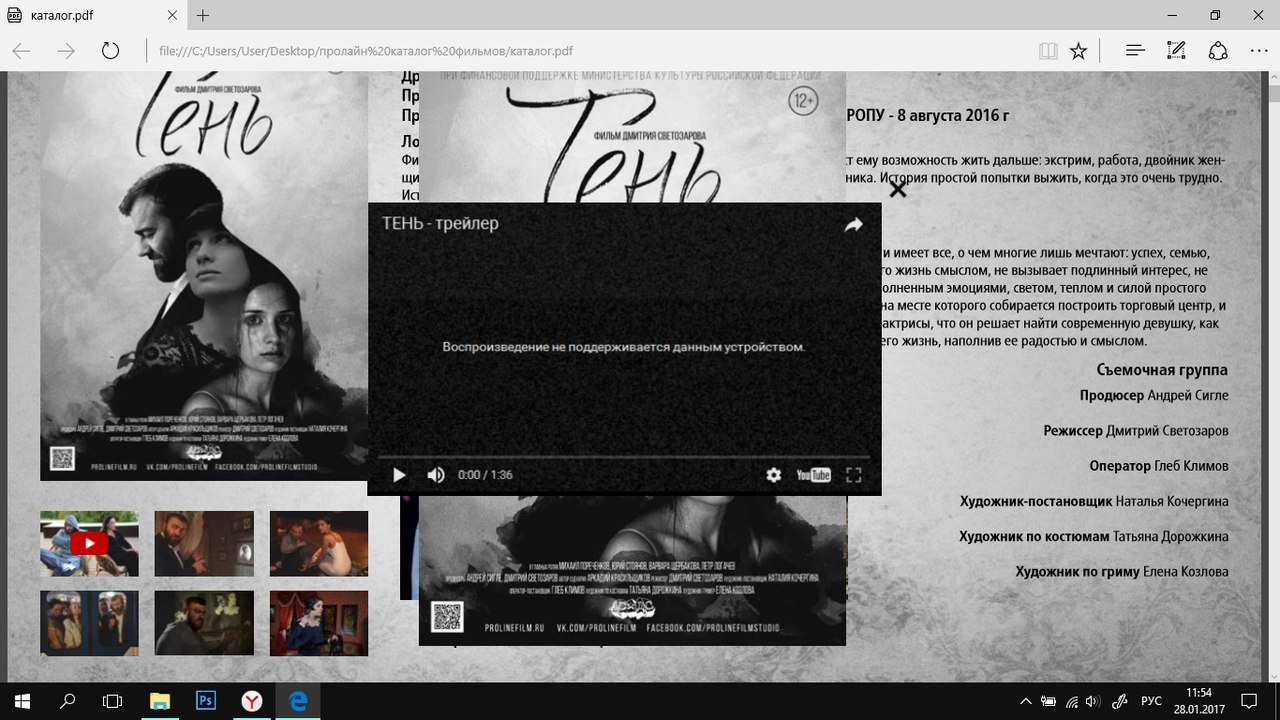Click the Продюсер Андрей Сигле line
The height and width of the screenshot is (720, 1280).
coord(1154,395)
